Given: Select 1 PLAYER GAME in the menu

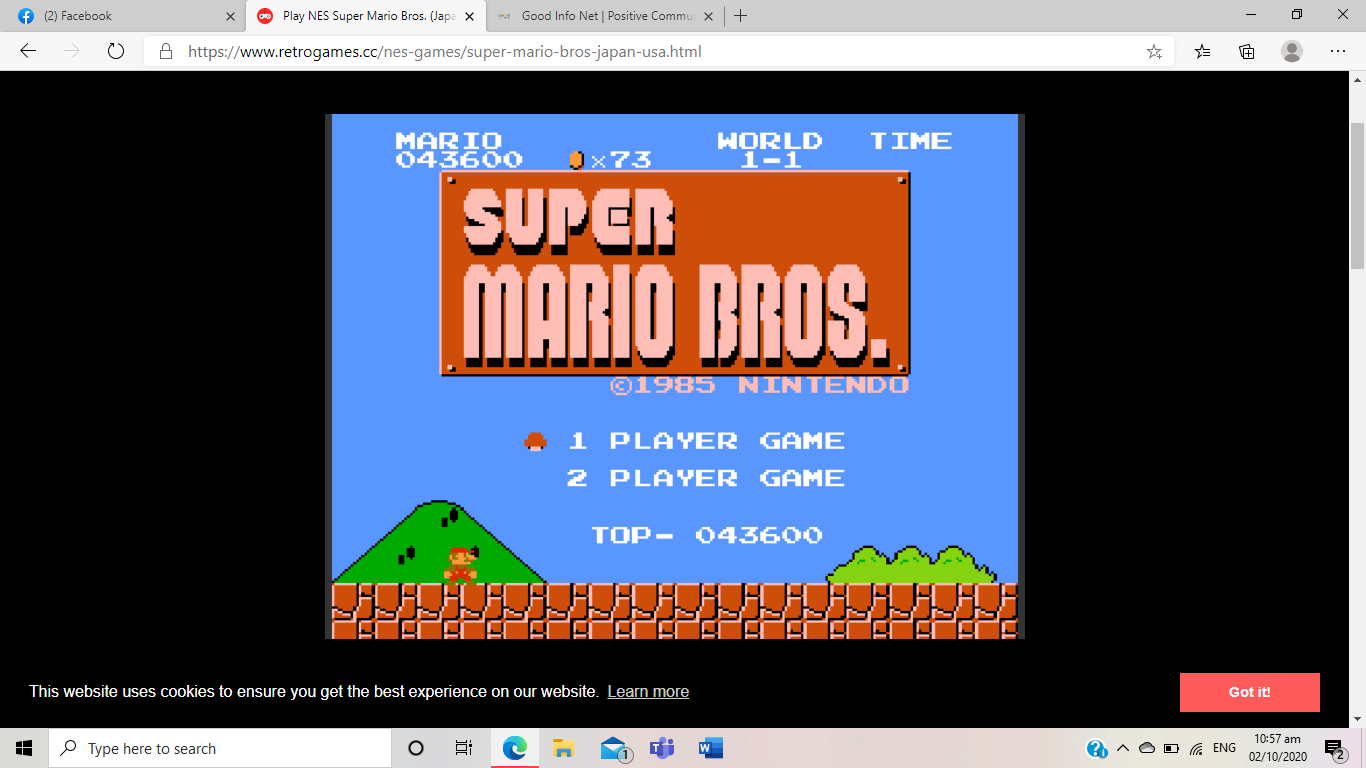Looking at the screenshot, I should 706,441.
